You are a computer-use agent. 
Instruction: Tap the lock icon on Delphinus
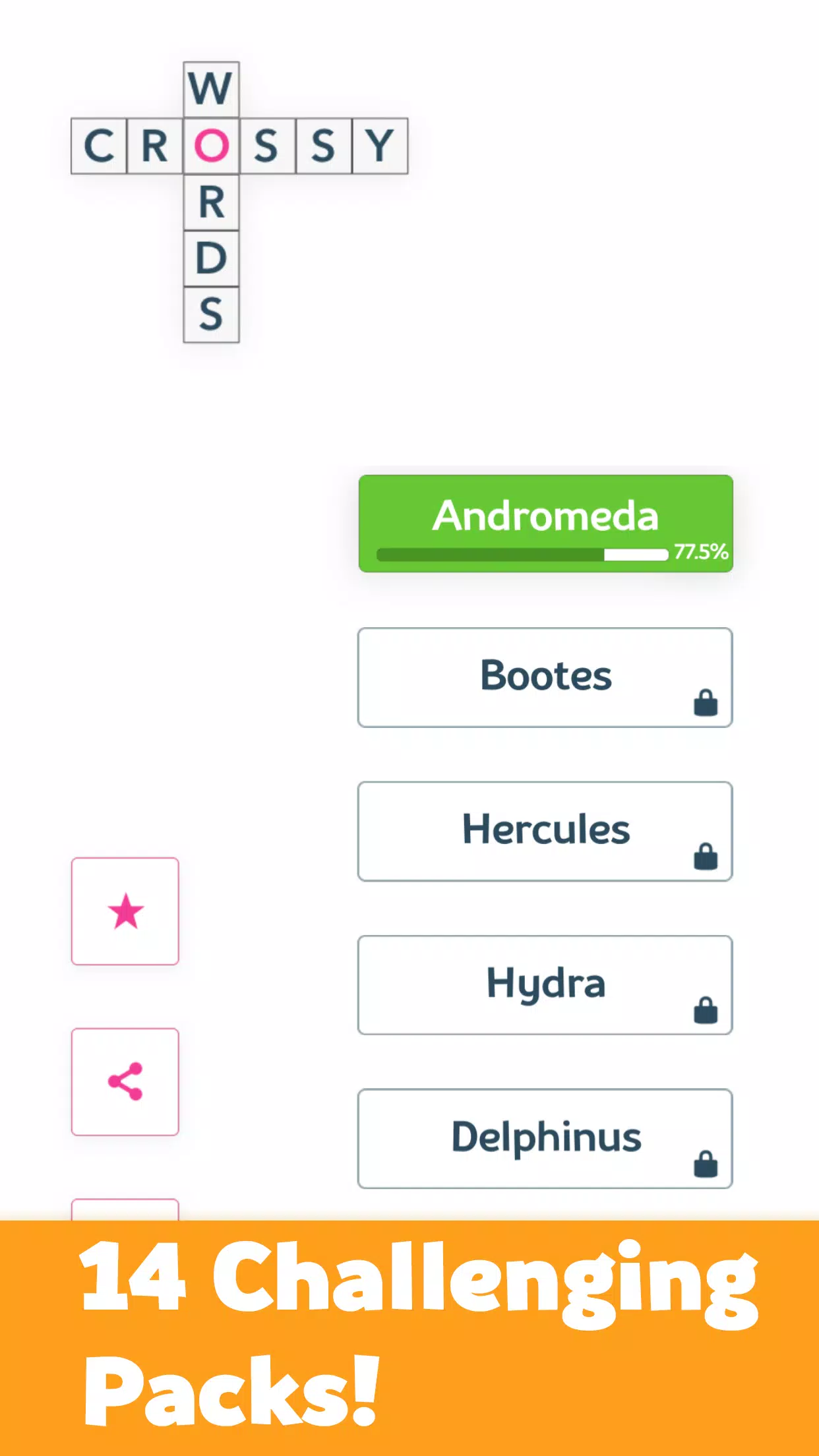(x=706, y=1163)
